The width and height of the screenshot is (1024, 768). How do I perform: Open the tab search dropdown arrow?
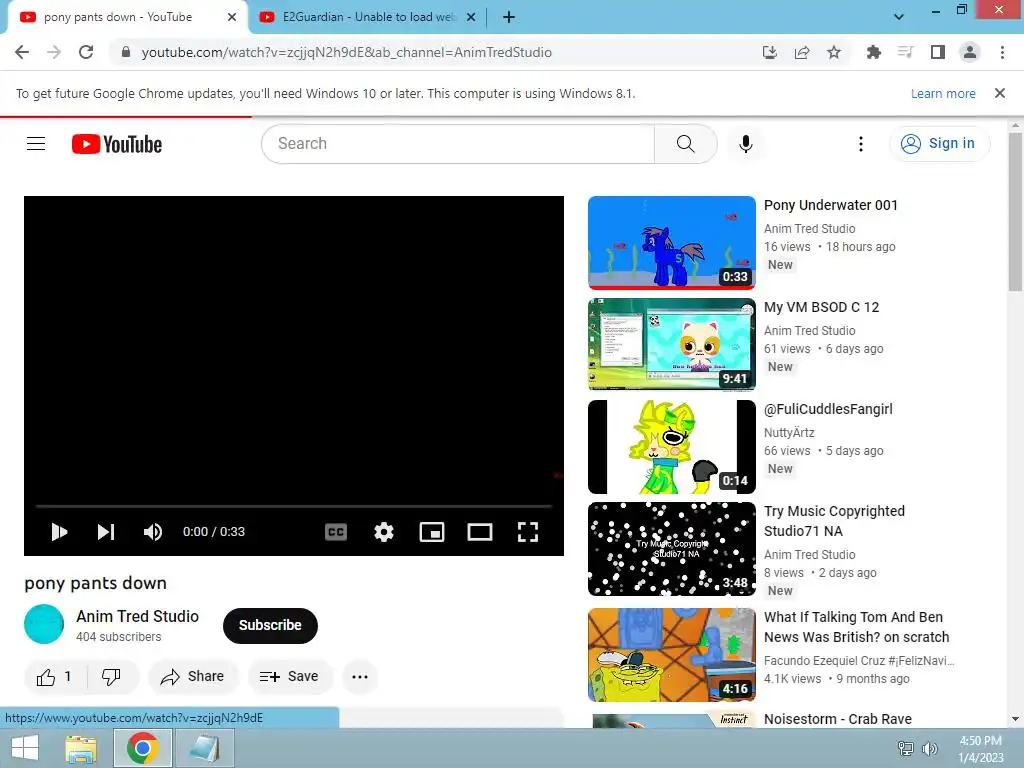[x=899, y=17]
